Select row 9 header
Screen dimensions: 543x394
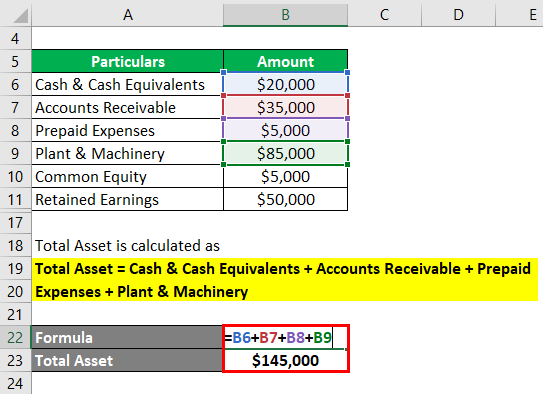pyautogui.click(x=15, y=153)
